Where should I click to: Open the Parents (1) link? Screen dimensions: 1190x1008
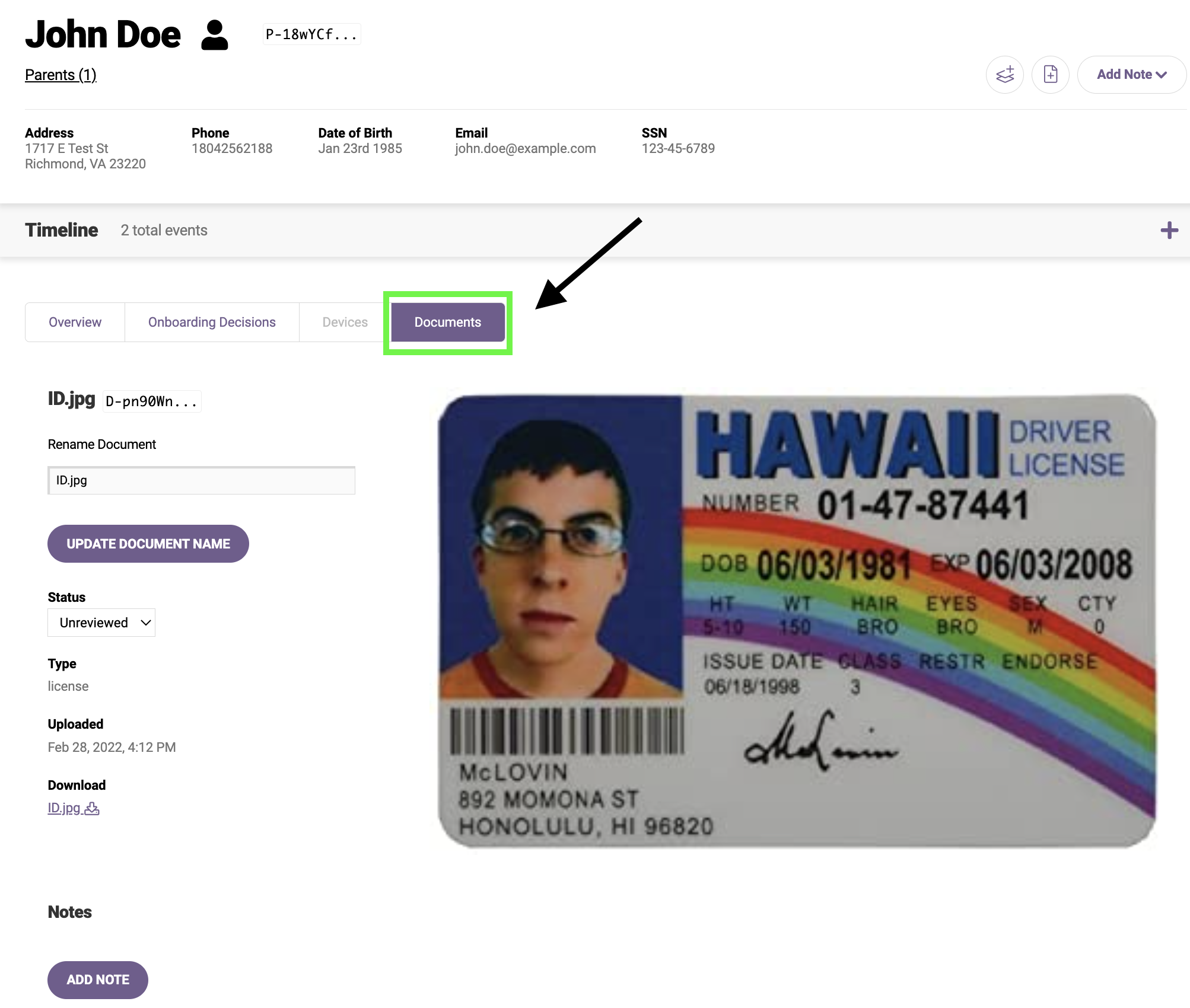61,75
